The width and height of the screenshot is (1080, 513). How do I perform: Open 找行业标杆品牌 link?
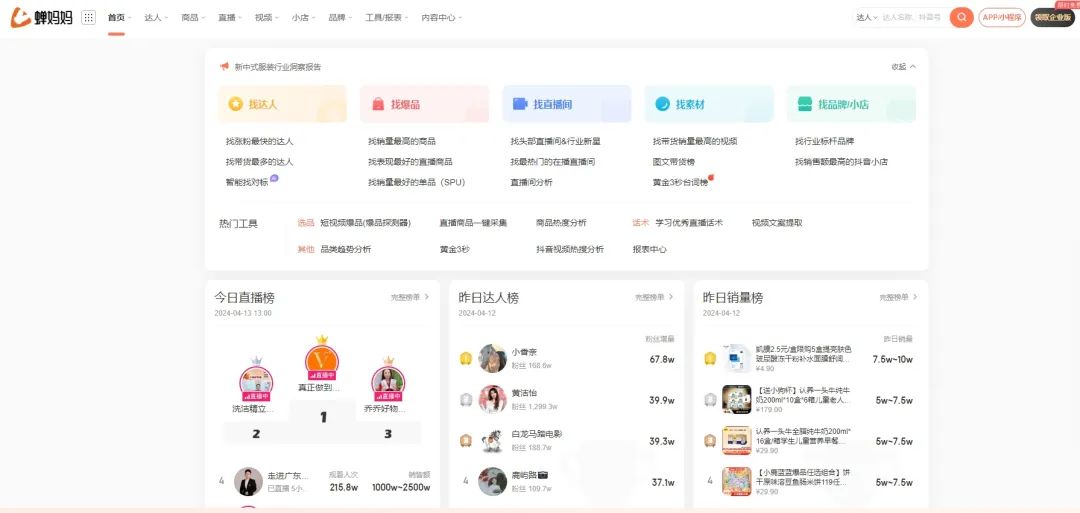point(824,141)
